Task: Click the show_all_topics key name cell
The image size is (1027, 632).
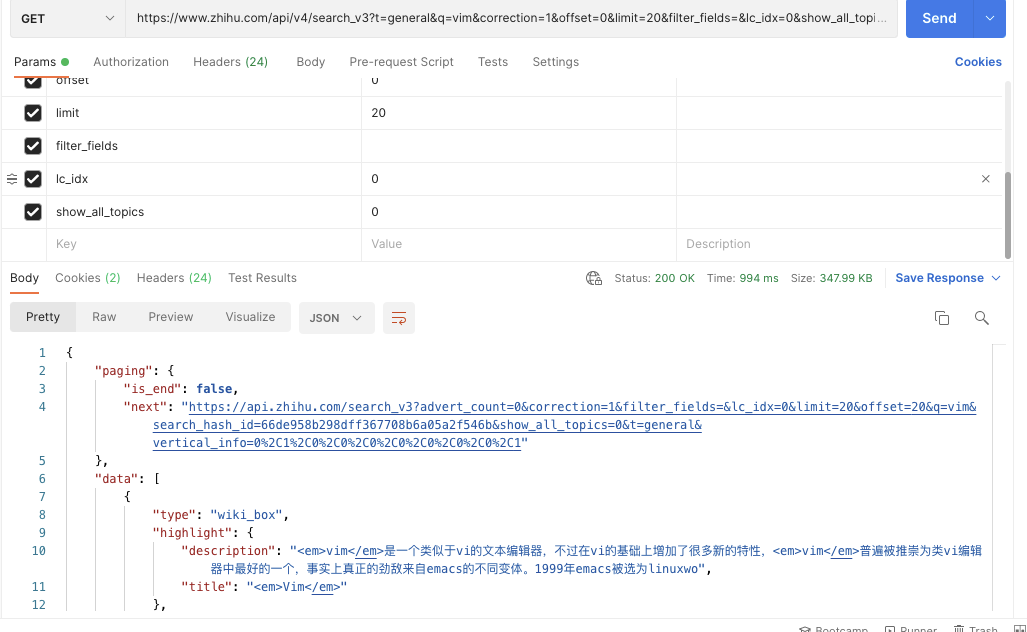Action: (204, 212)
